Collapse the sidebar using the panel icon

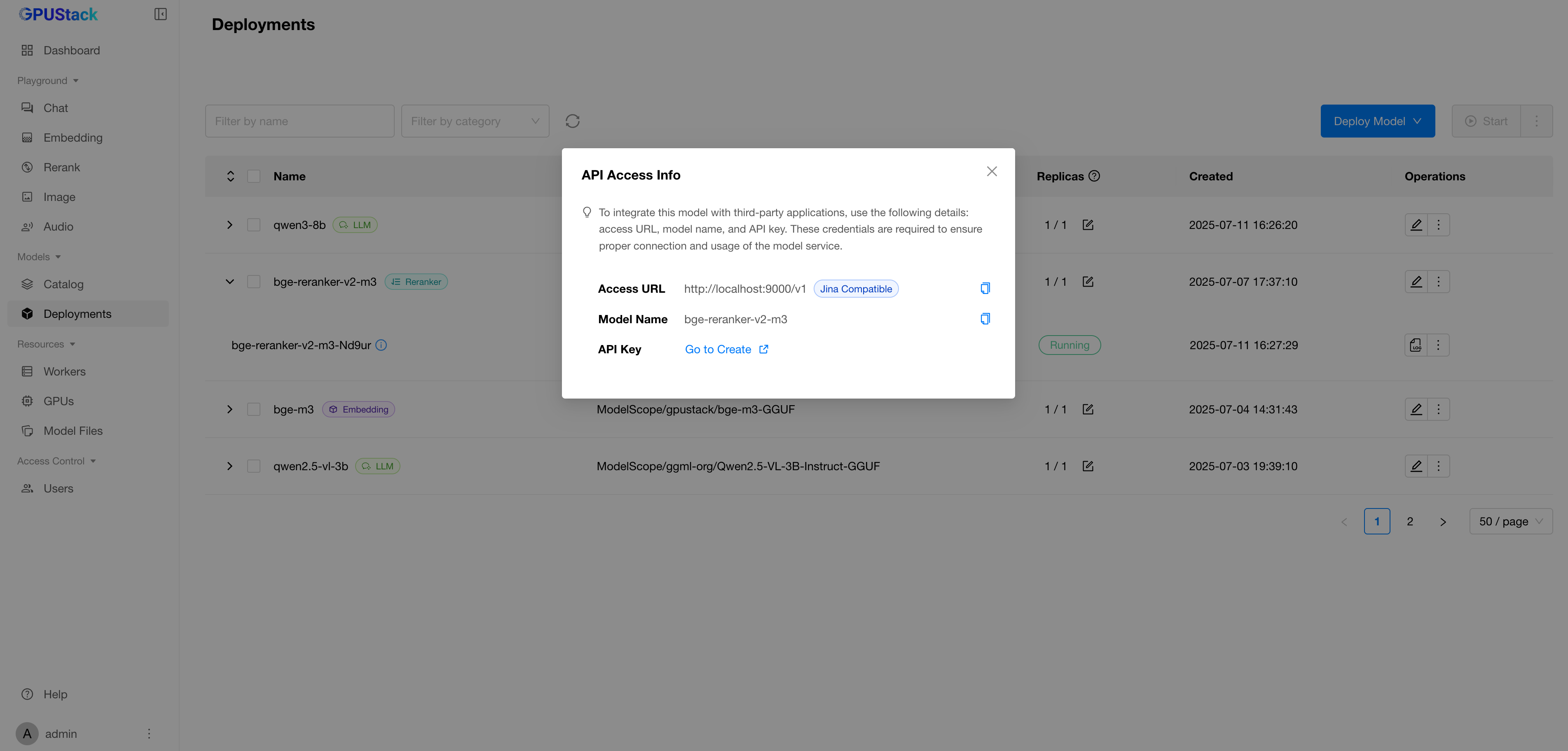(x=160, y=14)
